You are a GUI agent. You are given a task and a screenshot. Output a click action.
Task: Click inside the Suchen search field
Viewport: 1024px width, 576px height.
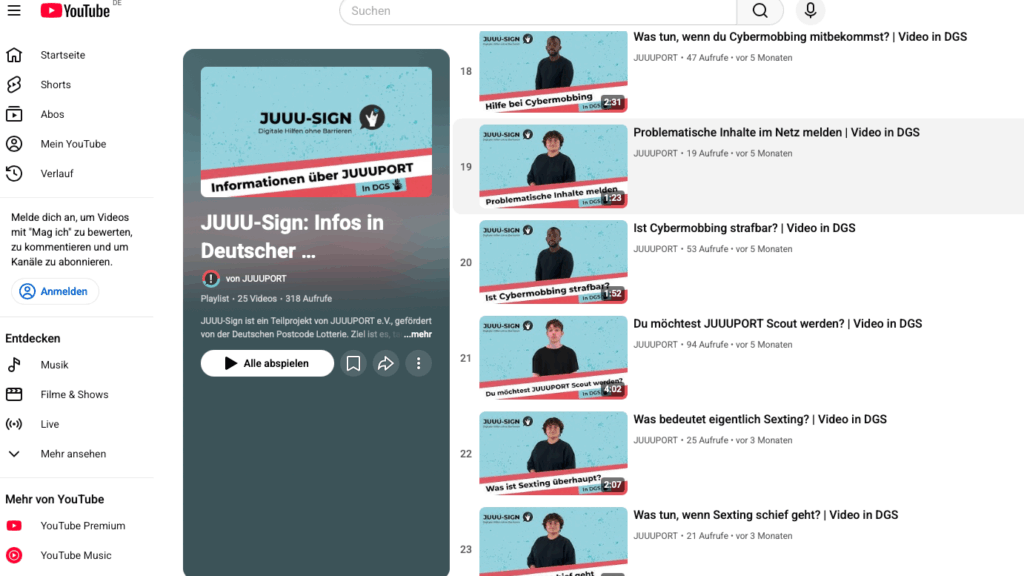click(538, 11)
